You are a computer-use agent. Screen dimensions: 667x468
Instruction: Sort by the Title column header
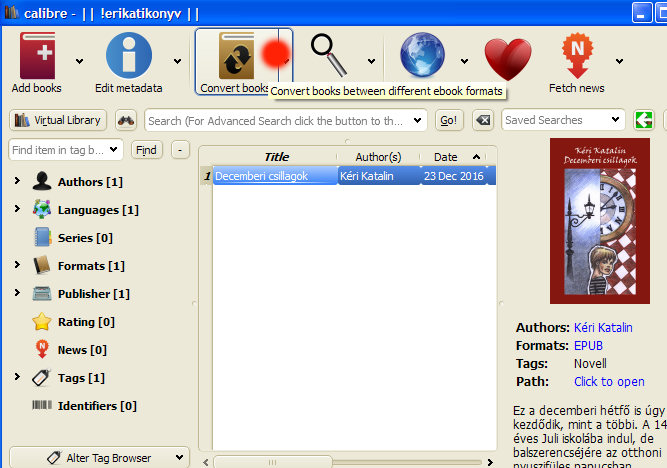click(276, 157)
